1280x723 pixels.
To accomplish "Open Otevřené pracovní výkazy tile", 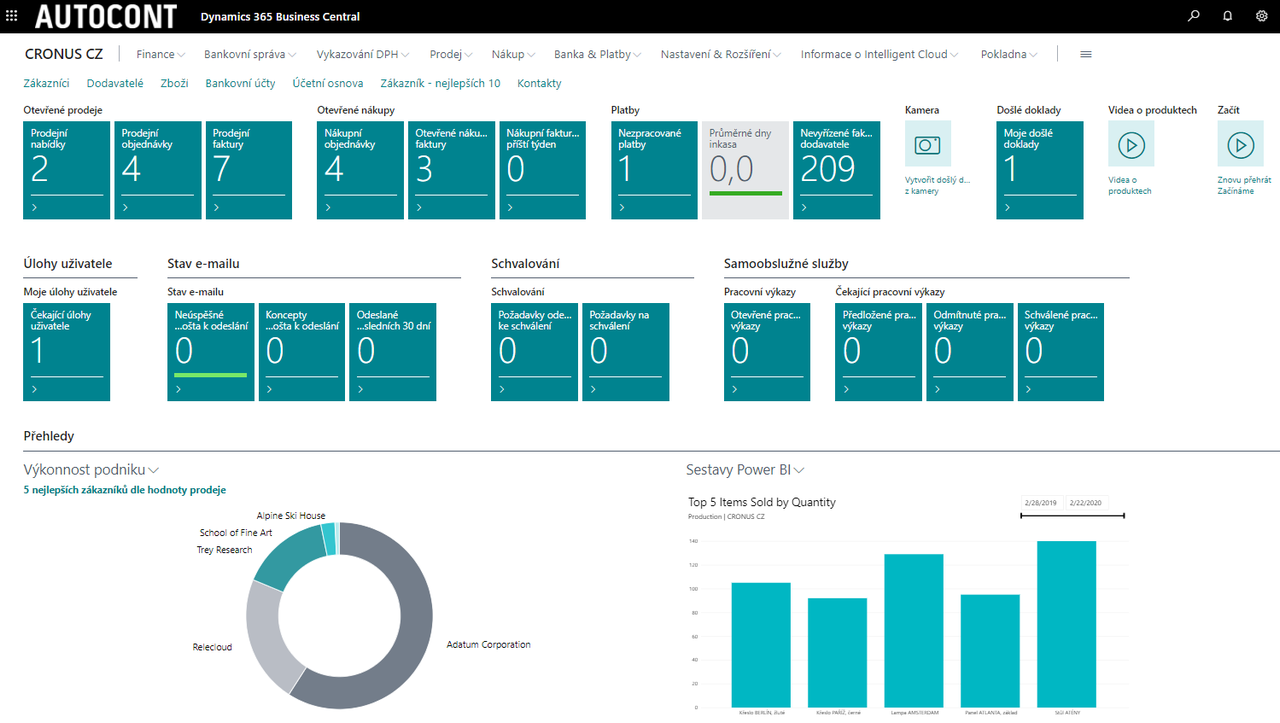I will tap(767, 352).
